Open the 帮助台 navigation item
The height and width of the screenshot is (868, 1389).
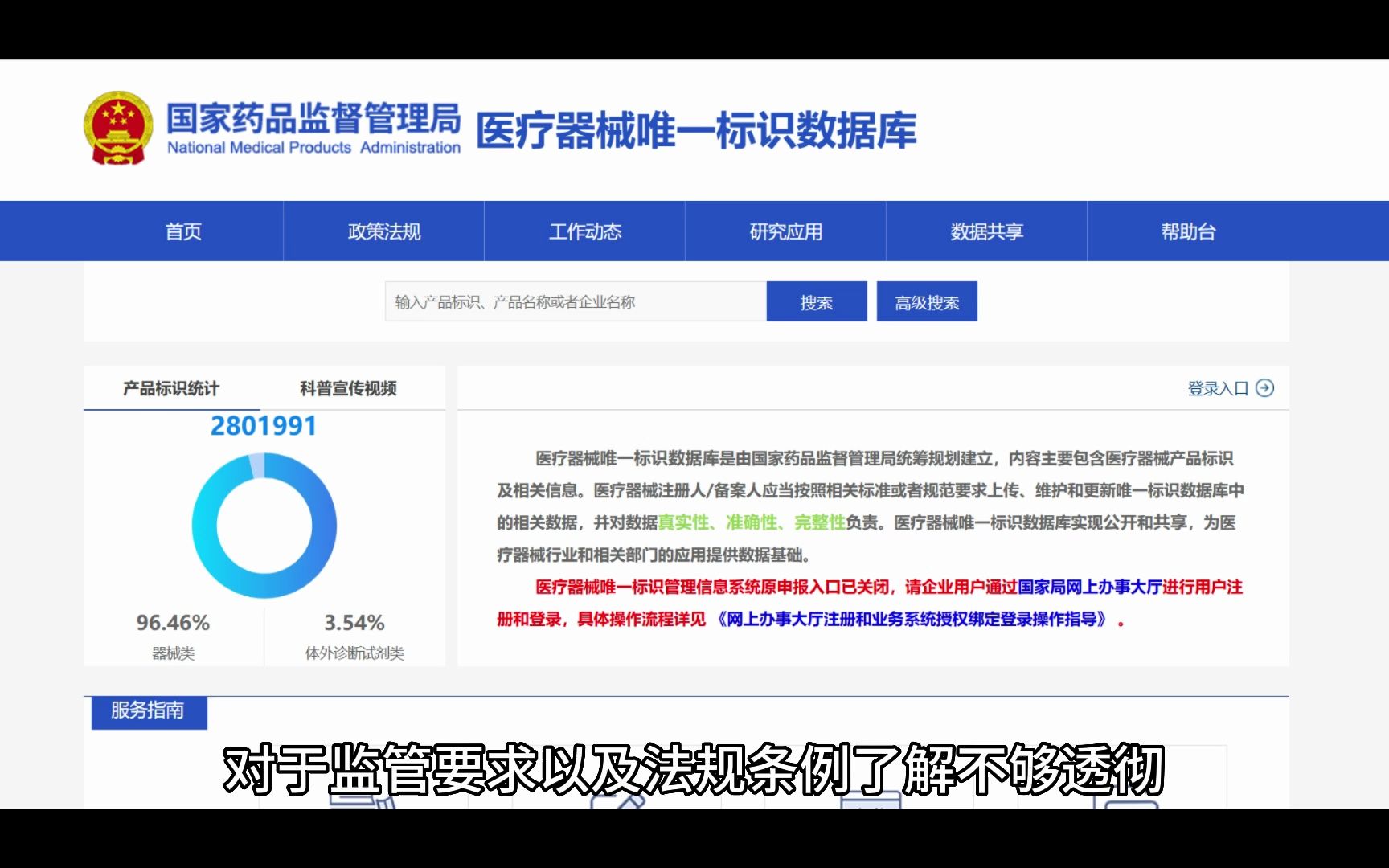(1188, 231)
